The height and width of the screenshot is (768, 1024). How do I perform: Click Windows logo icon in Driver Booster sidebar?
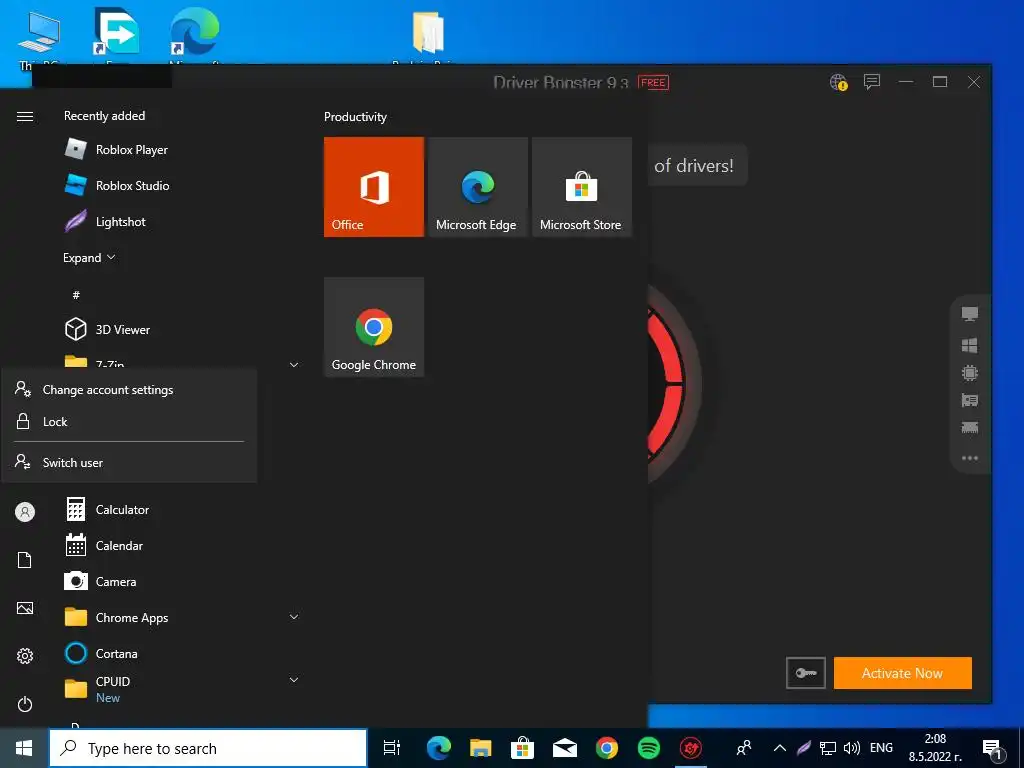(970, 345)
